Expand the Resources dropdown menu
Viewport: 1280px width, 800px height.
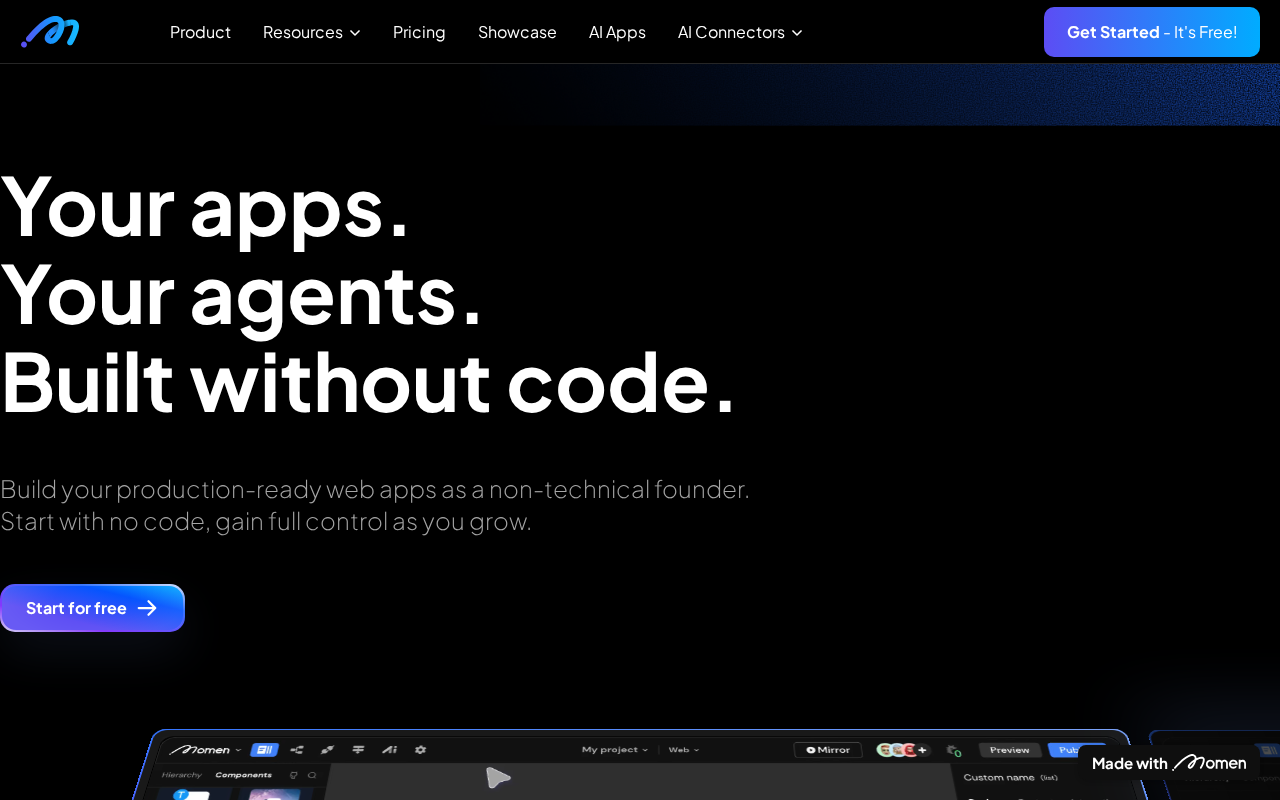[x=311, y=32]
